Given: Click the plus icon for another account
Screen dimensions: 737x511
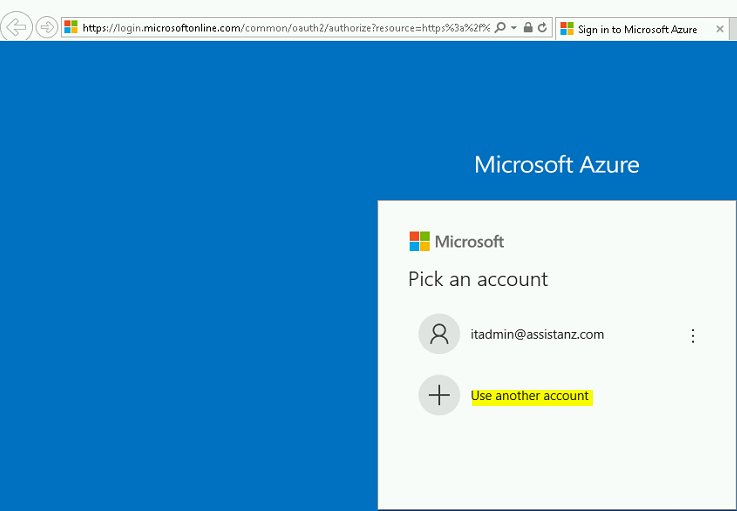Looking at the screenshot, I should 439,395.
